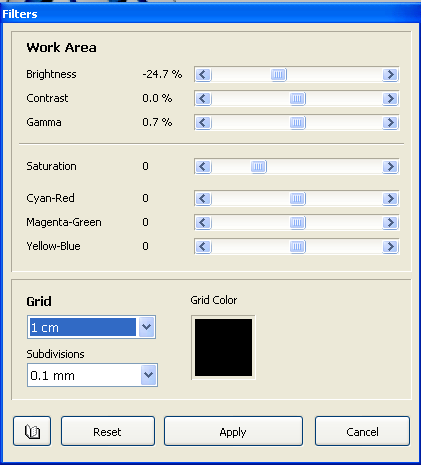
Task: Click the Gamma slider thumb
Action: click(x=298, y=123)
